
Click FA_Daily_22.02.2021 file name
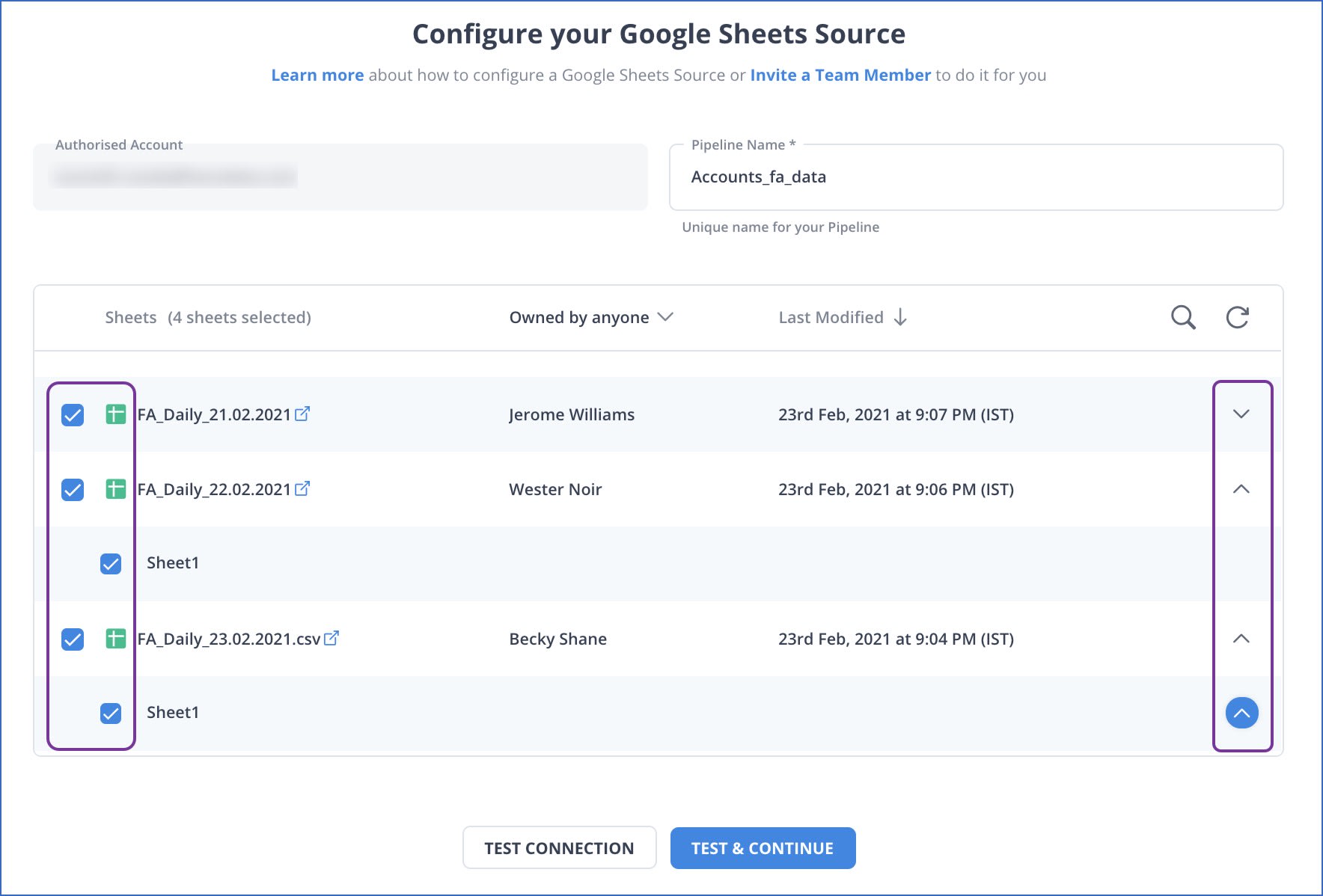coord(214,489)
